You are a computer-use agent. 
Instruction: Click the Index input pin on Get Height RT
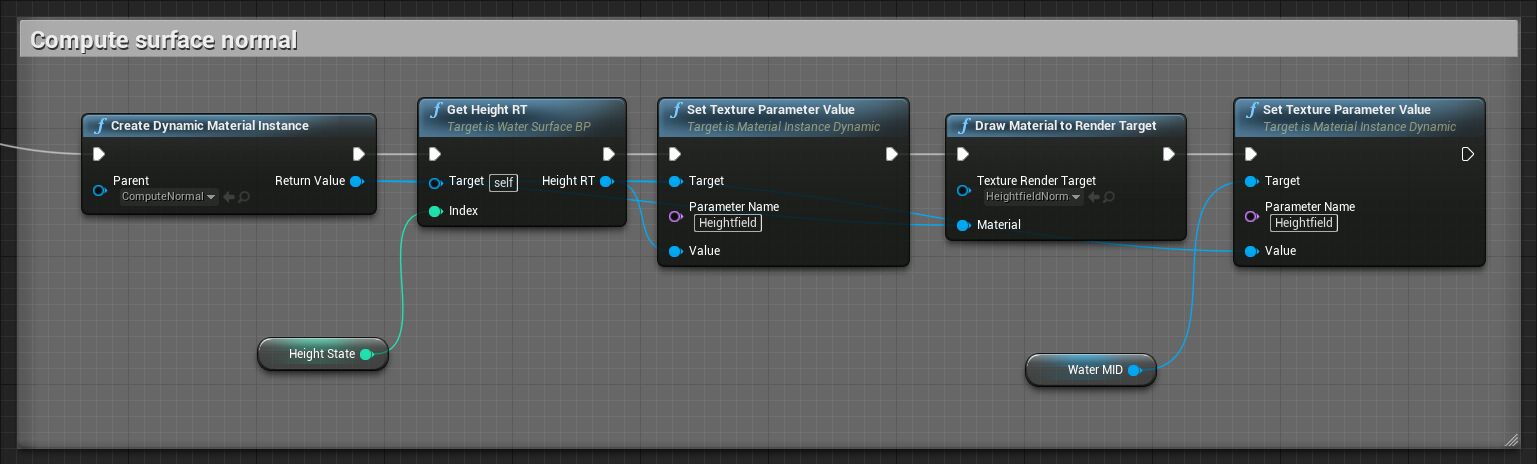click(x=435, y=211)
